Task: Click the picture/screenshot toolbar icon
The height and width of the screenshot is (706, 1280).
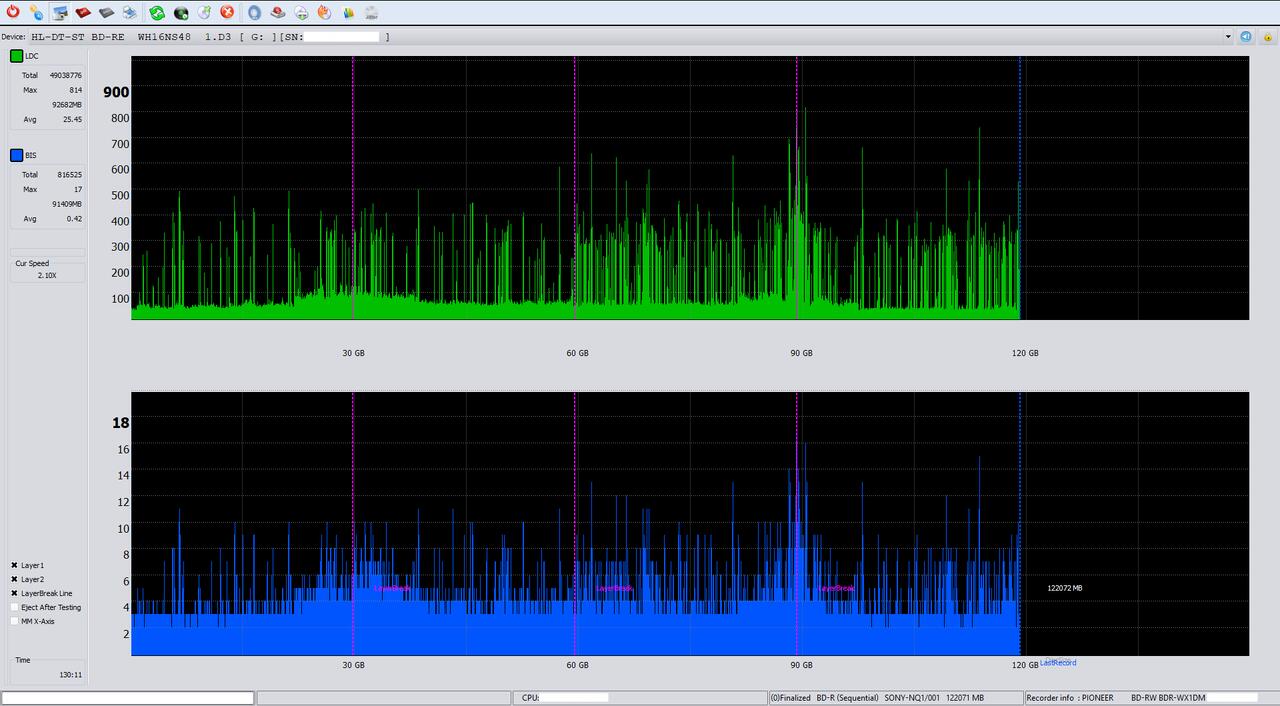Action: pyautogui.click(x=60, y=12)
